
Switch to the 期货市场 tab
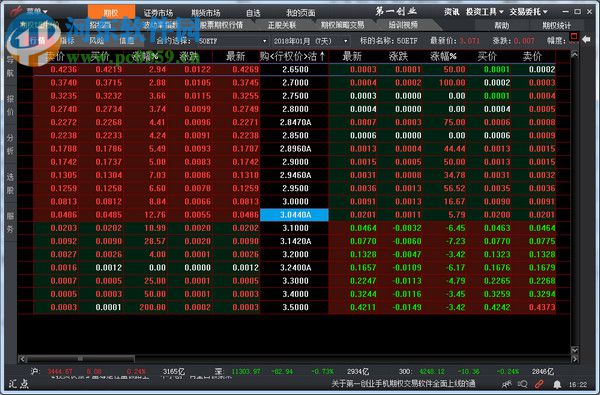coord(206,13)
